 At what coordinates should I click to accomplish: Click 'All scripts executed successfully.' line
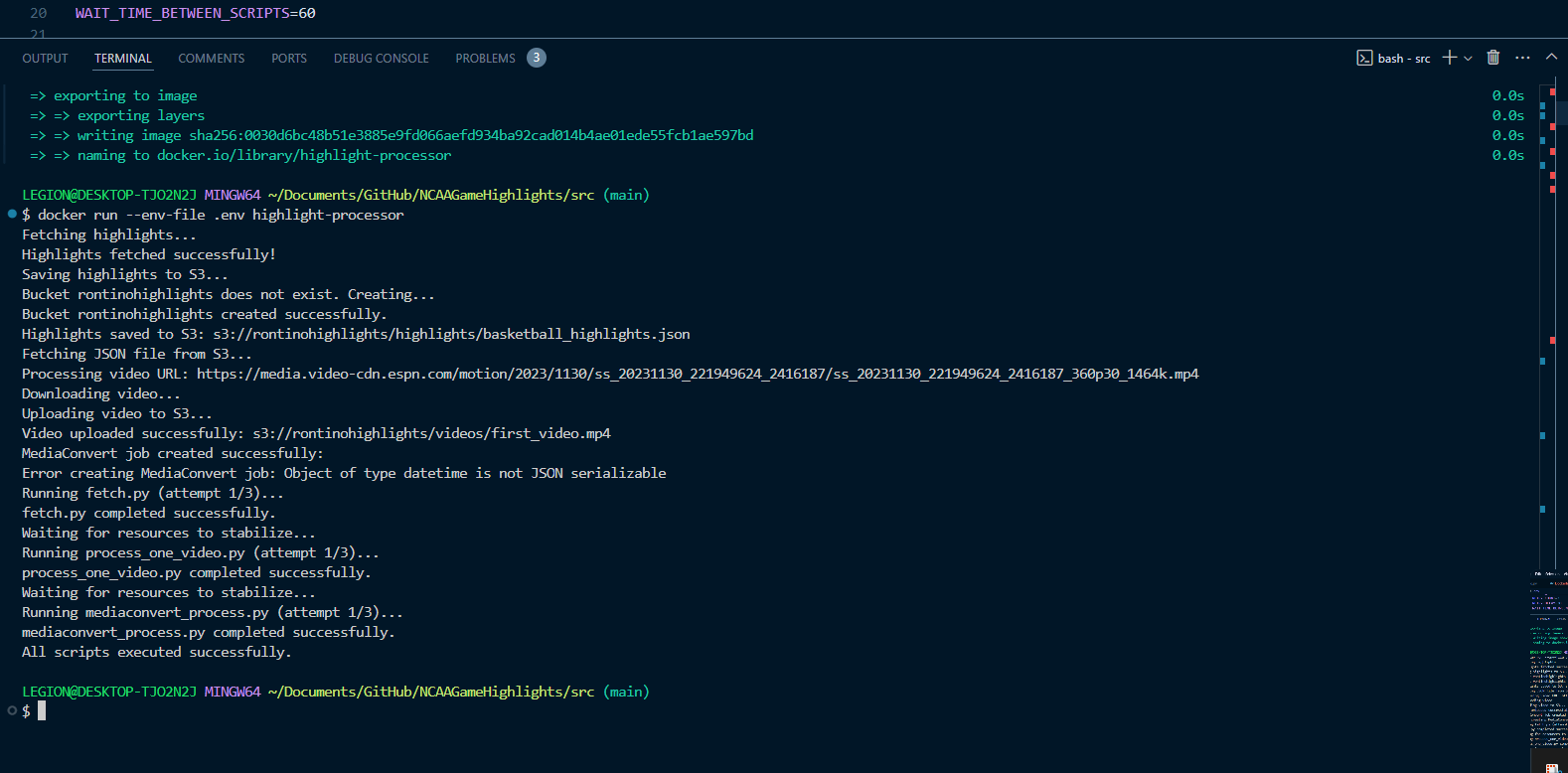point(156,652)
